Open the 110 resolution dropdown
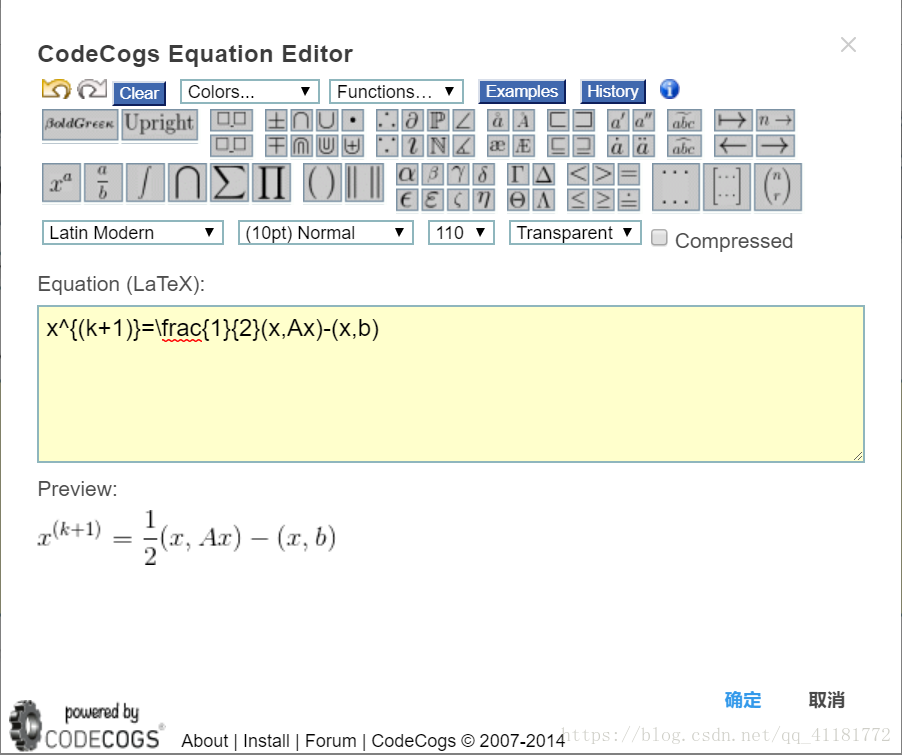Viewport: 902px width, 755px height. point(461,232)
